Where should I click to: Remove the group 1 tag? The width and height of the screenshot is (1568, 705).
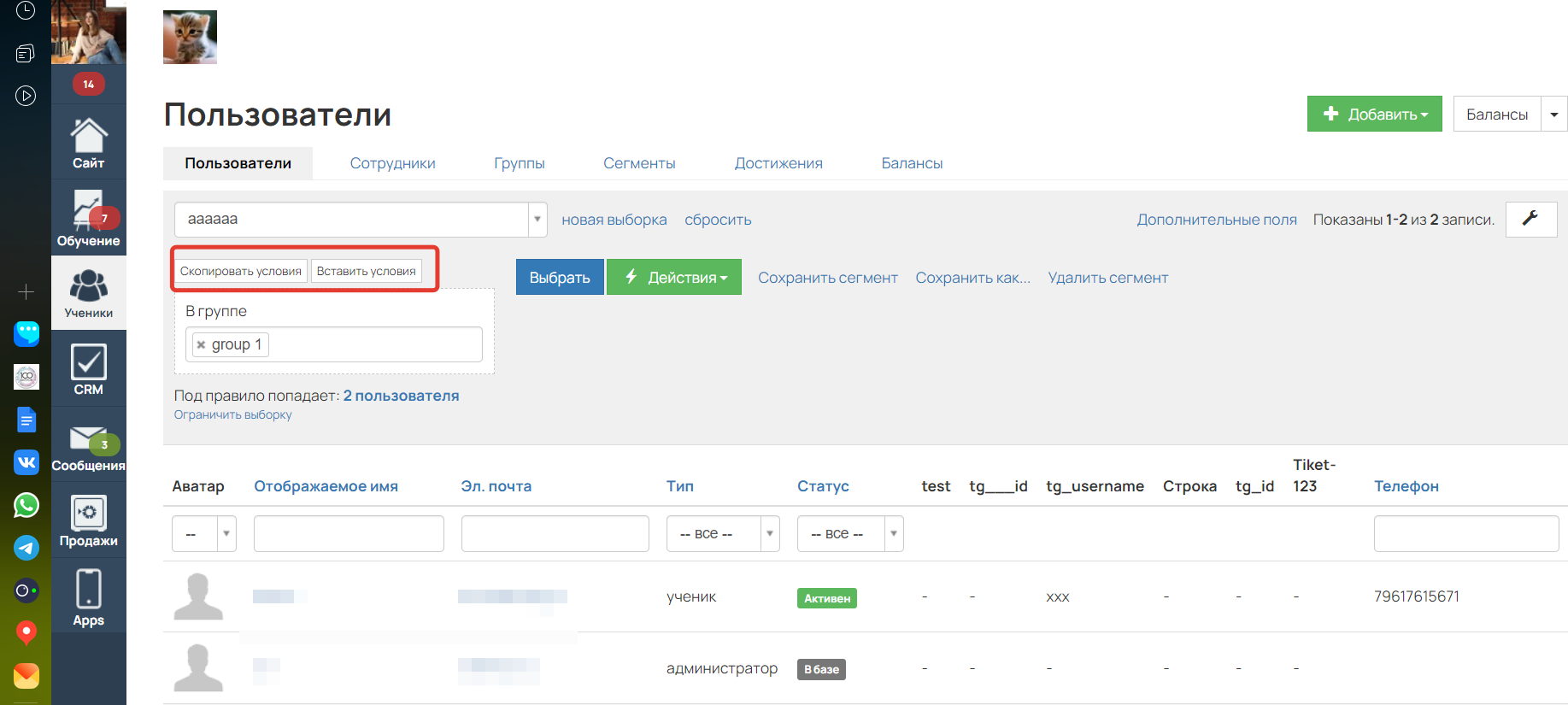point(202,345)
